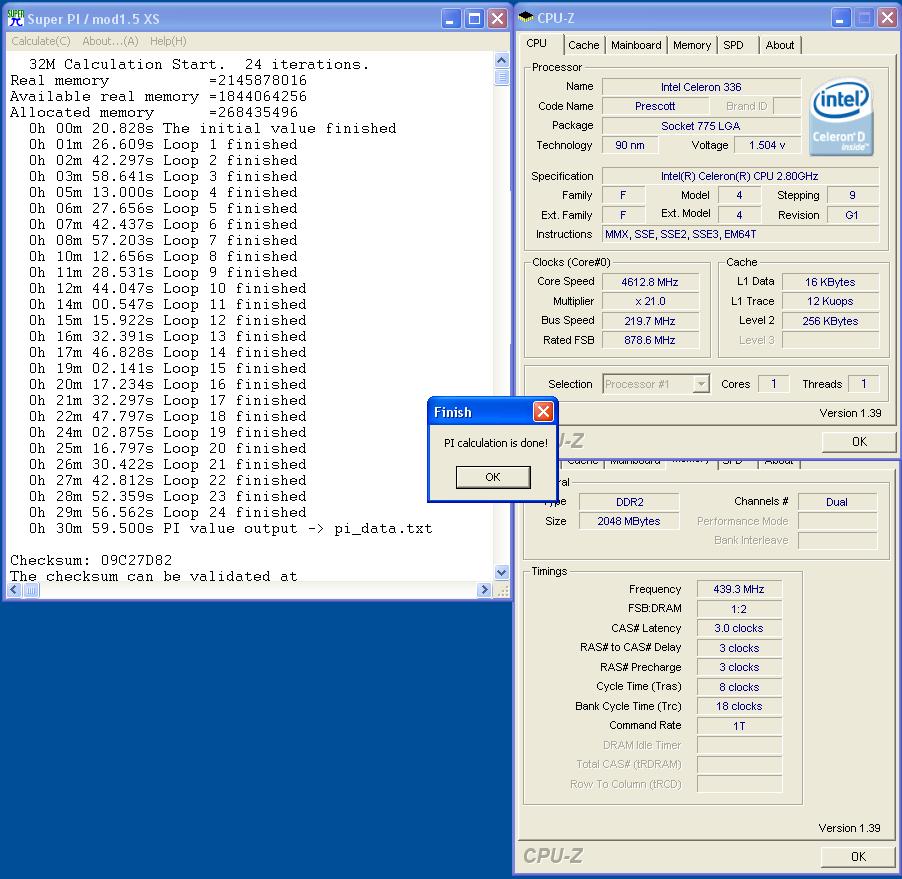The height and width of the screenshot is (879, 902).
Task: Switch to the About tab in CPU-Z
Action: click(x=779, y=45)
